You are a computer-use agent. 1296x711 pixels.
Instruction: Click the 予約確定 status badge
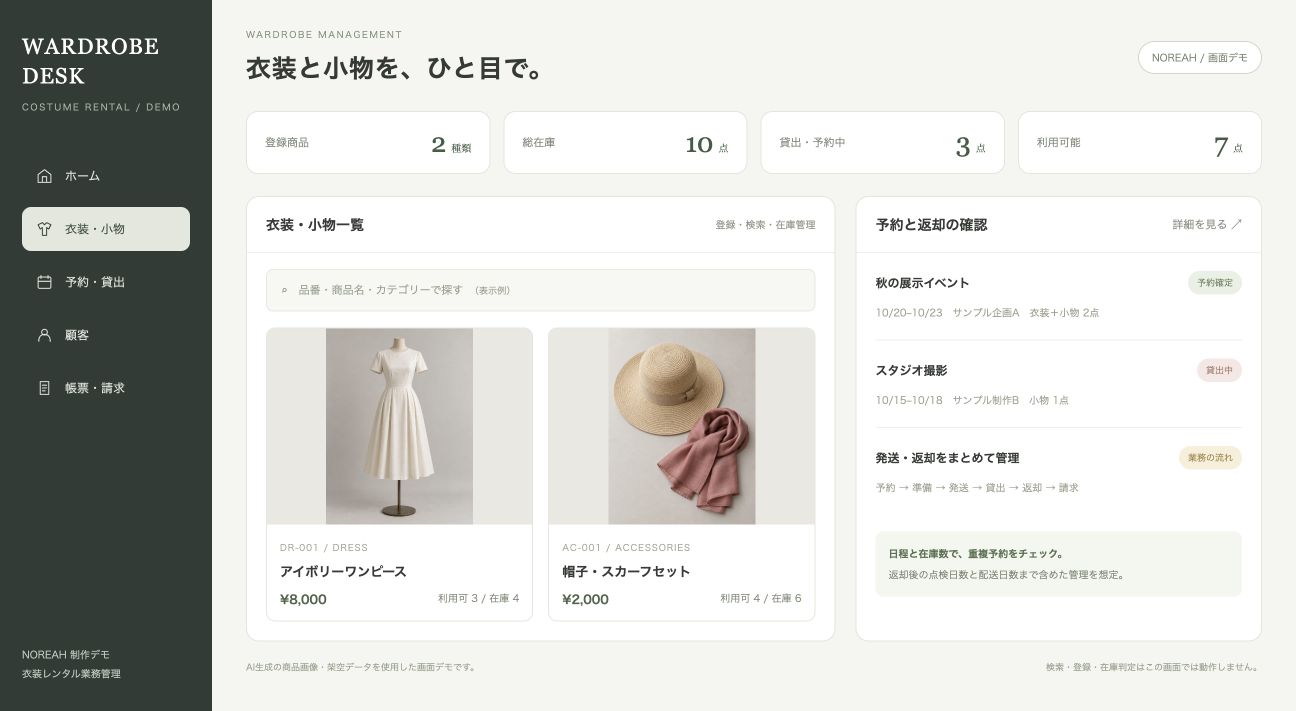(1214, 283)
